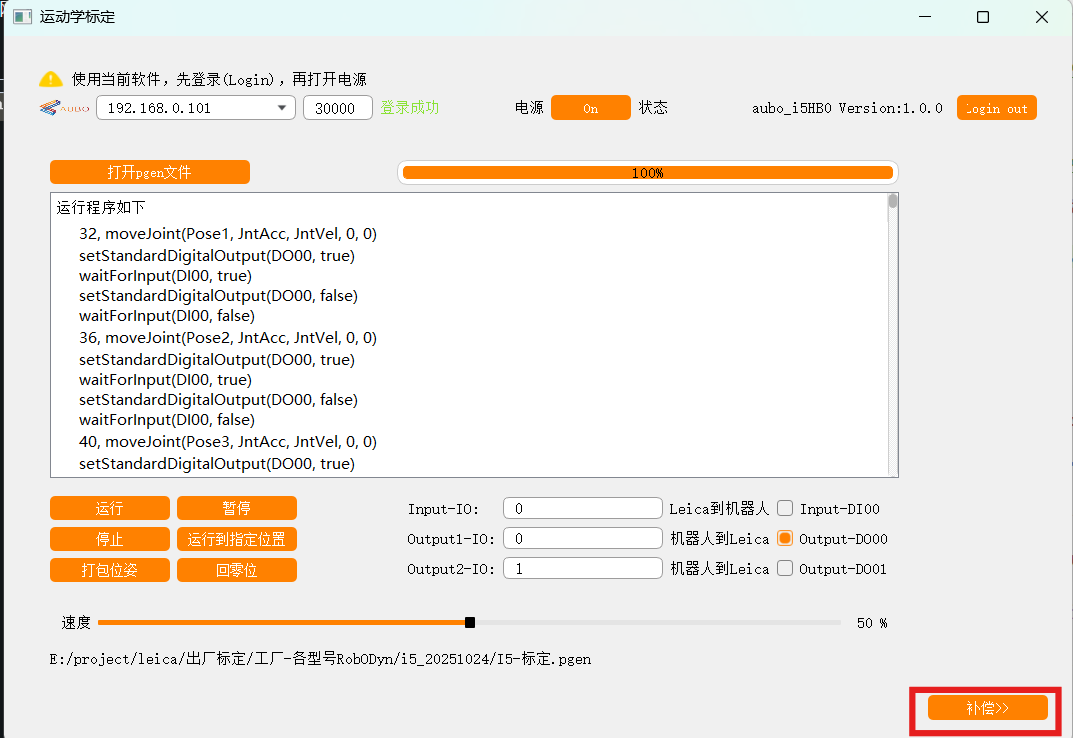Go to compensation via 补偿>> button
Screen dimensions: 1073x738
click(987, 708)
